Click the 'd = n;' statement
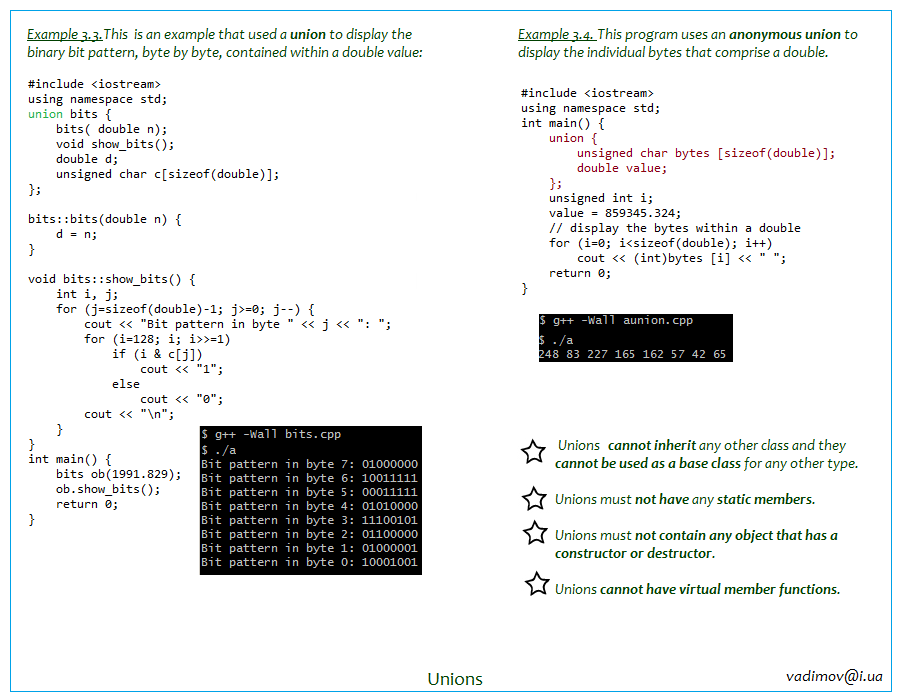 [77, 234]
